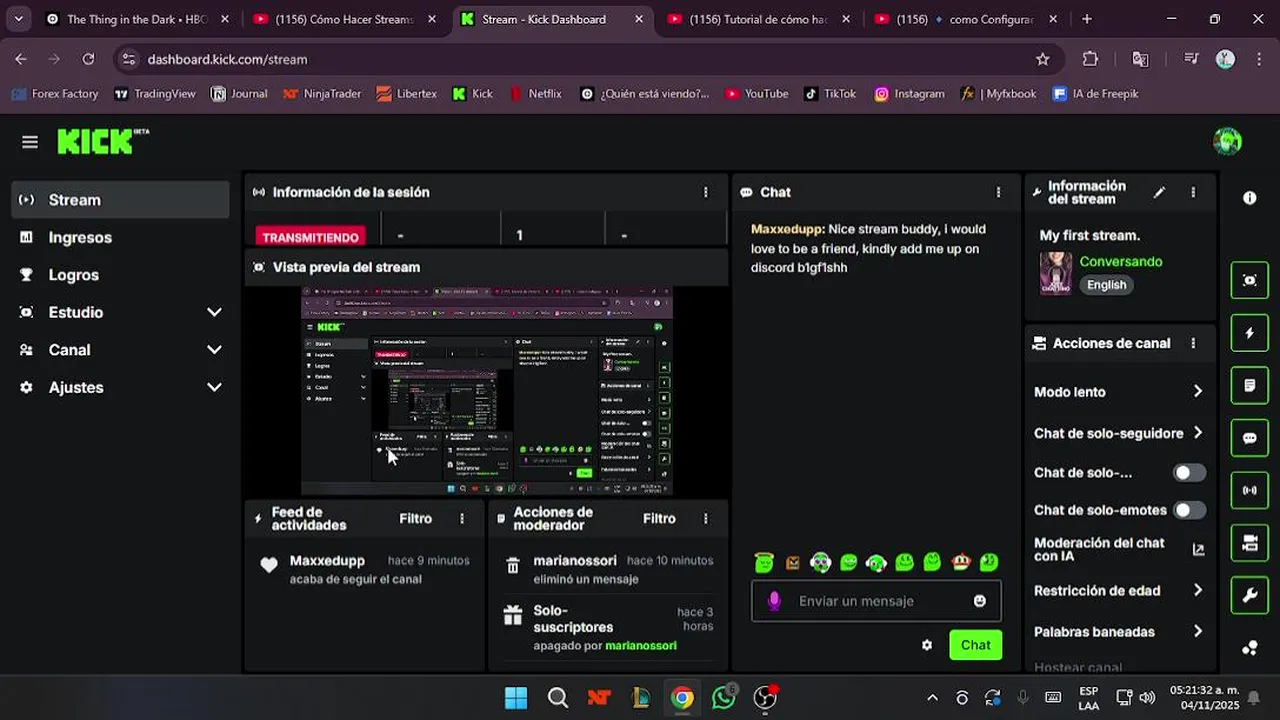Click the wrench icon on right rail

coord(1249,596)
